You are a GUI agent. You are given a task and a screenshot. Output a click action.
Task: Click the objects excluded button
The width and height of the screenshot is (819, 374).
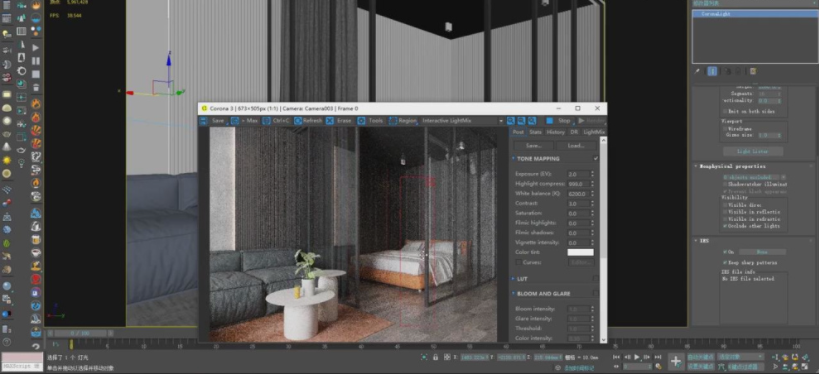(751, 178)
